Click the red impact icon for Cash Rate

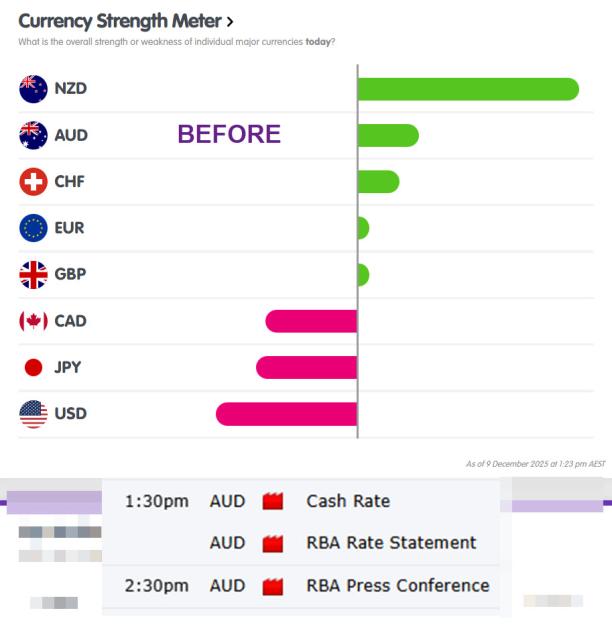click(273, 501)
